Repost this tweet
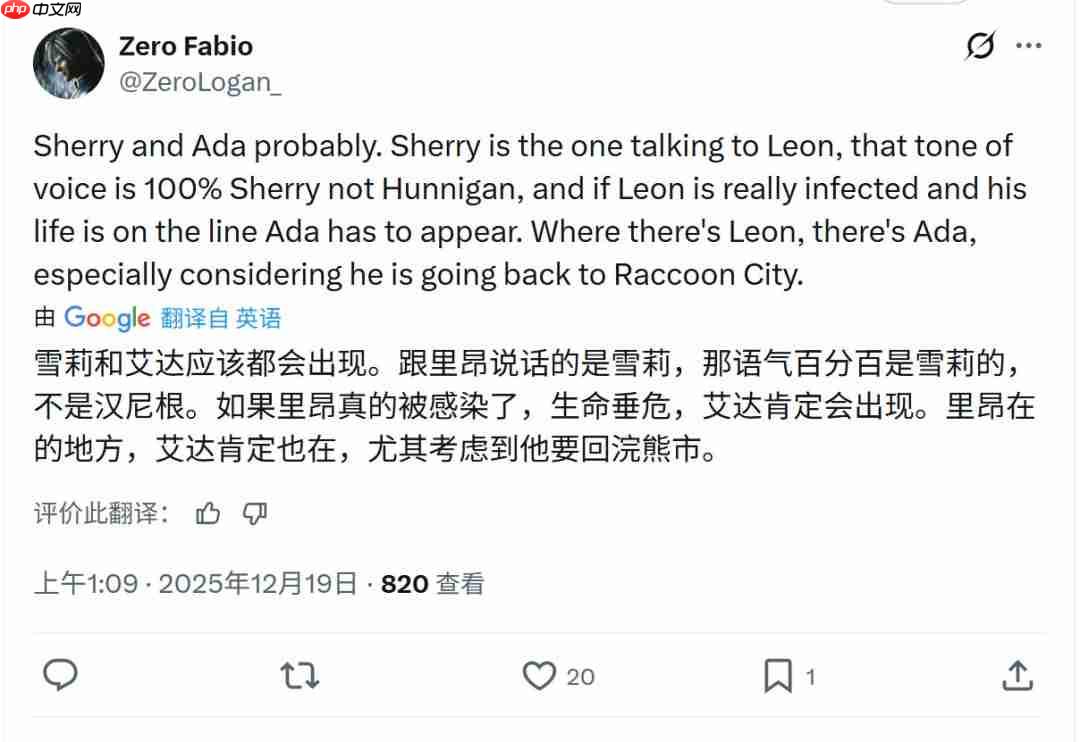1080x742 pixels. coord(299,676)
